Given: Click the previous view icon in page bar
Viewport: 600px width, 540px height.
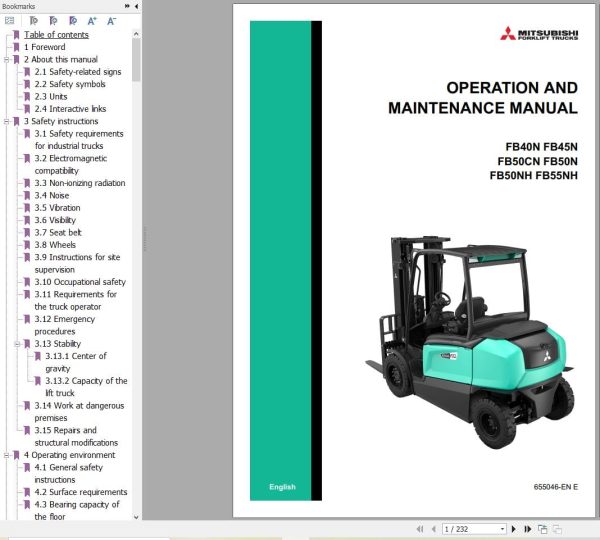Looking at the screenshot, I should tap(543, 529).
